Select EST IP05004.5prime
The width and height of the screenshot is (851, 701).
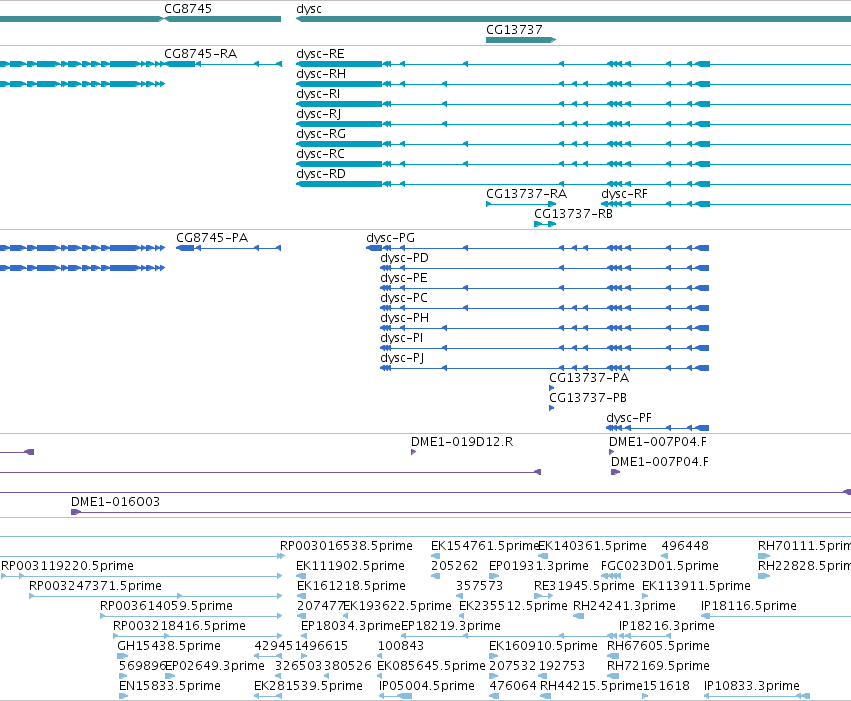[x=427, y=686]
